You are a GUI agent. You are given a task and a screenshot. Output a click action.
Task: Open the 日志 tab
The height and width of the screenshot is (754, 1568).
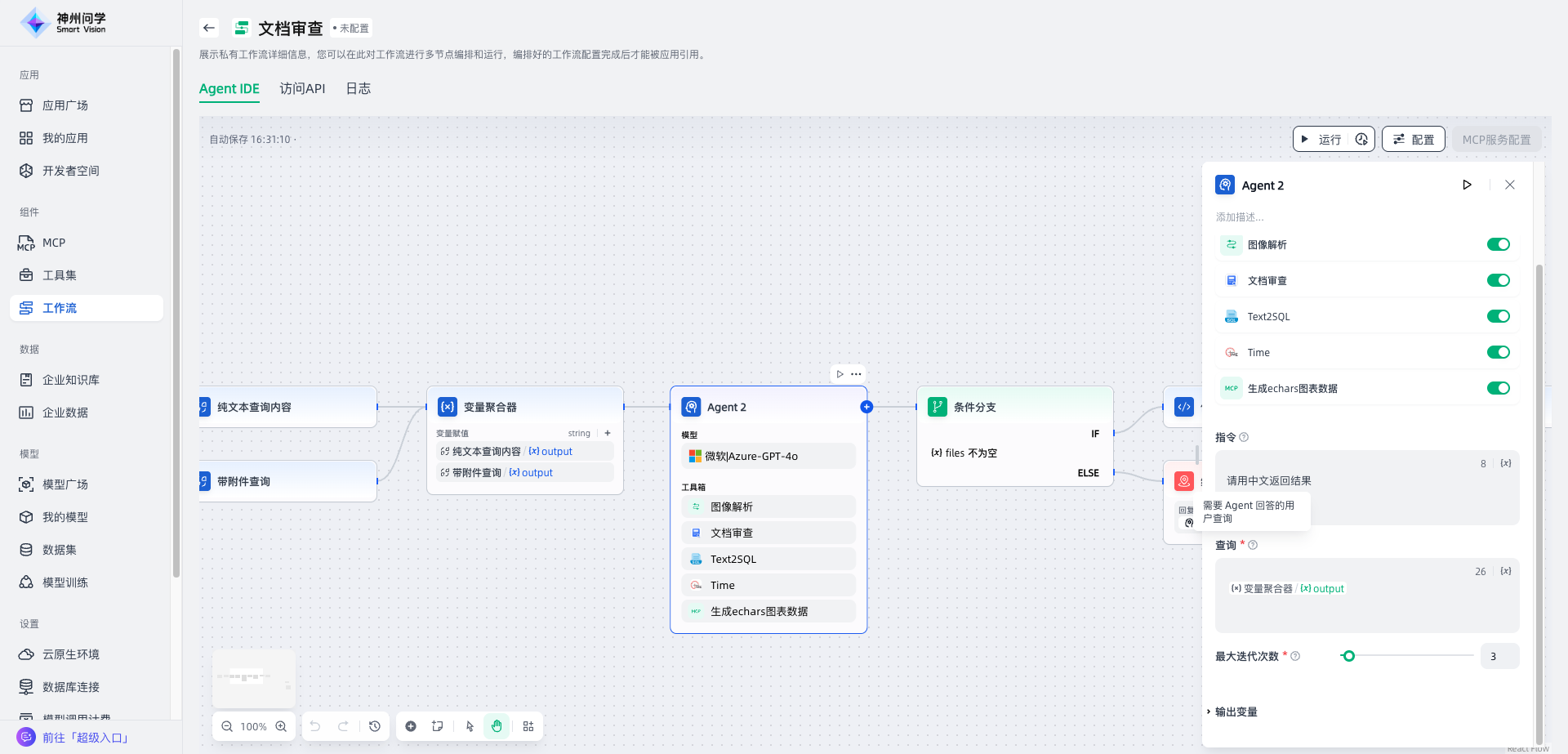pyautogui.click(x=358, y=88)
